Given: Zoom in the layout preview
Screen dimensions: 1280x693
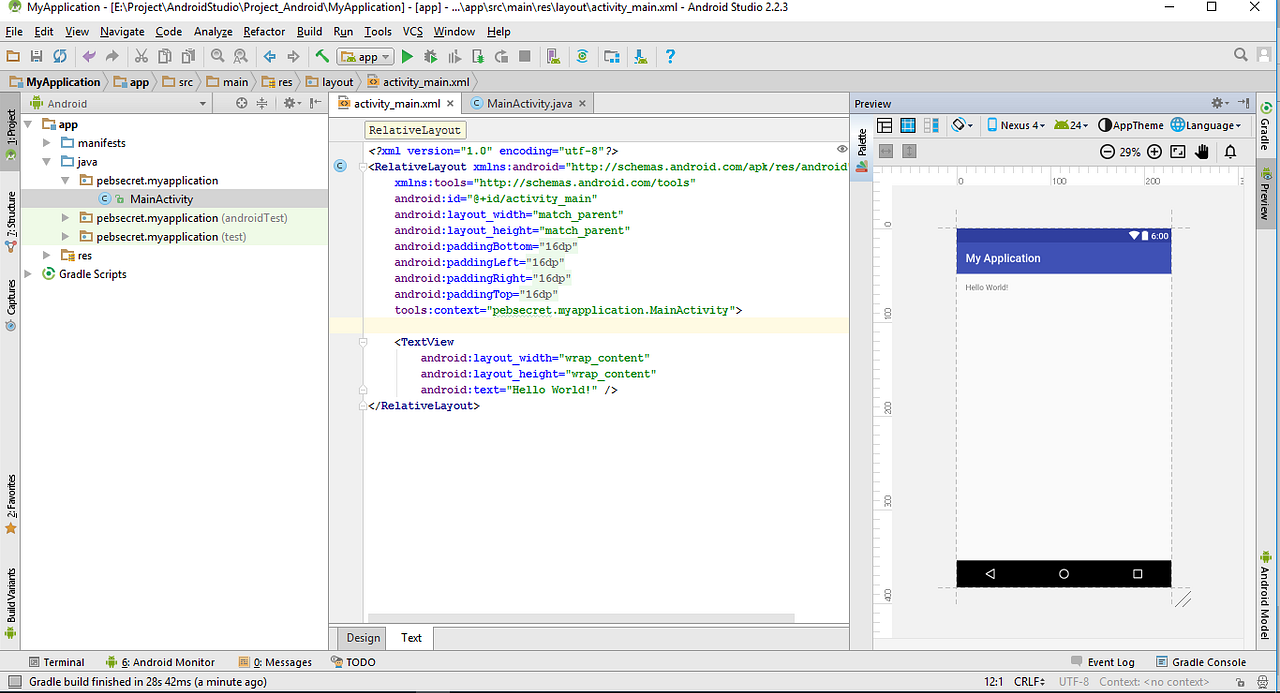Looking at the screenshot, I should (x=1154, y=152).
